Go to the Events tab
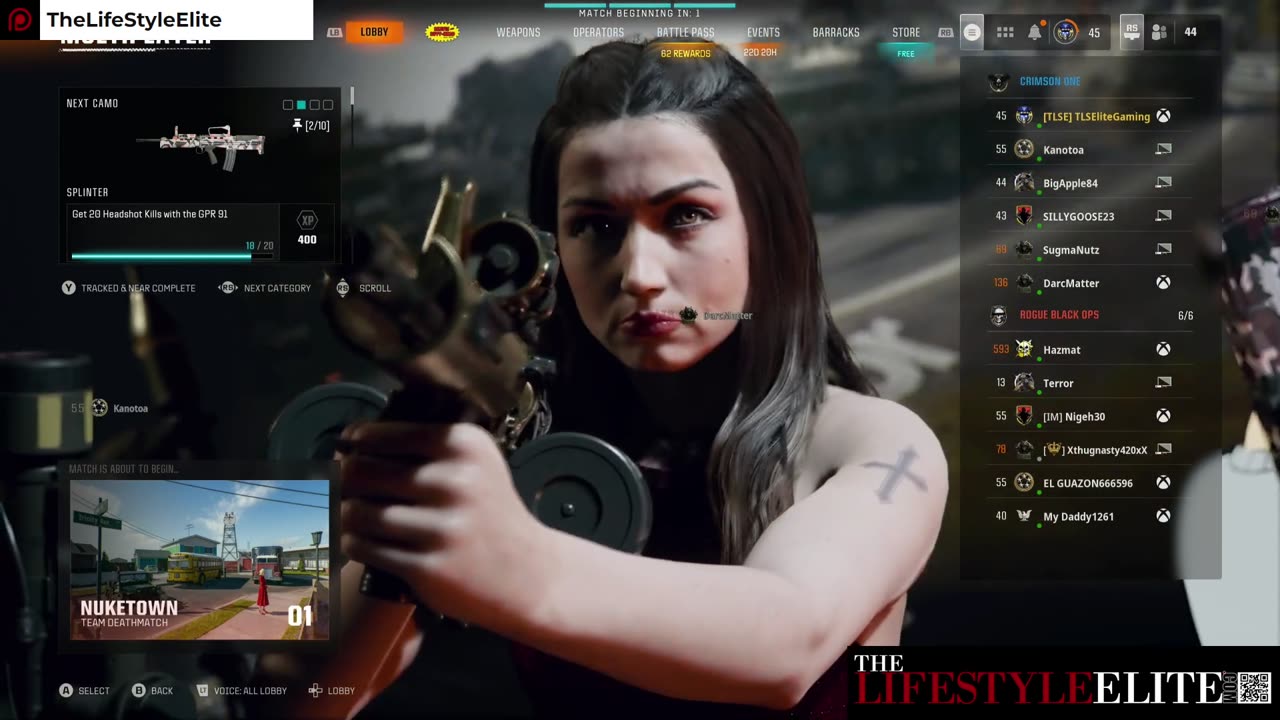 click(x=763, y=32)
